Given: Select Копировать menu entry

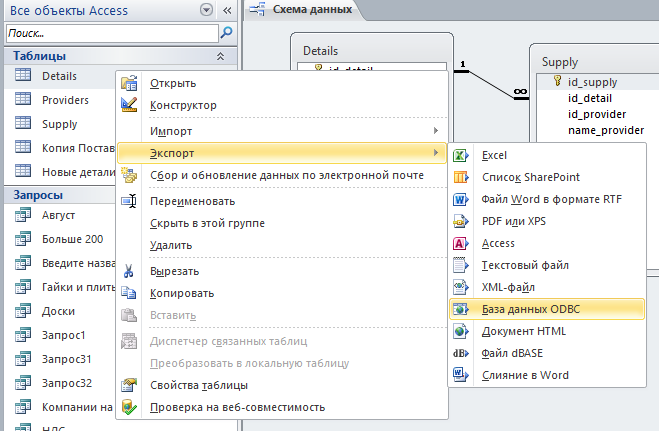Looking at the screenshot, I should click(282, 293).
